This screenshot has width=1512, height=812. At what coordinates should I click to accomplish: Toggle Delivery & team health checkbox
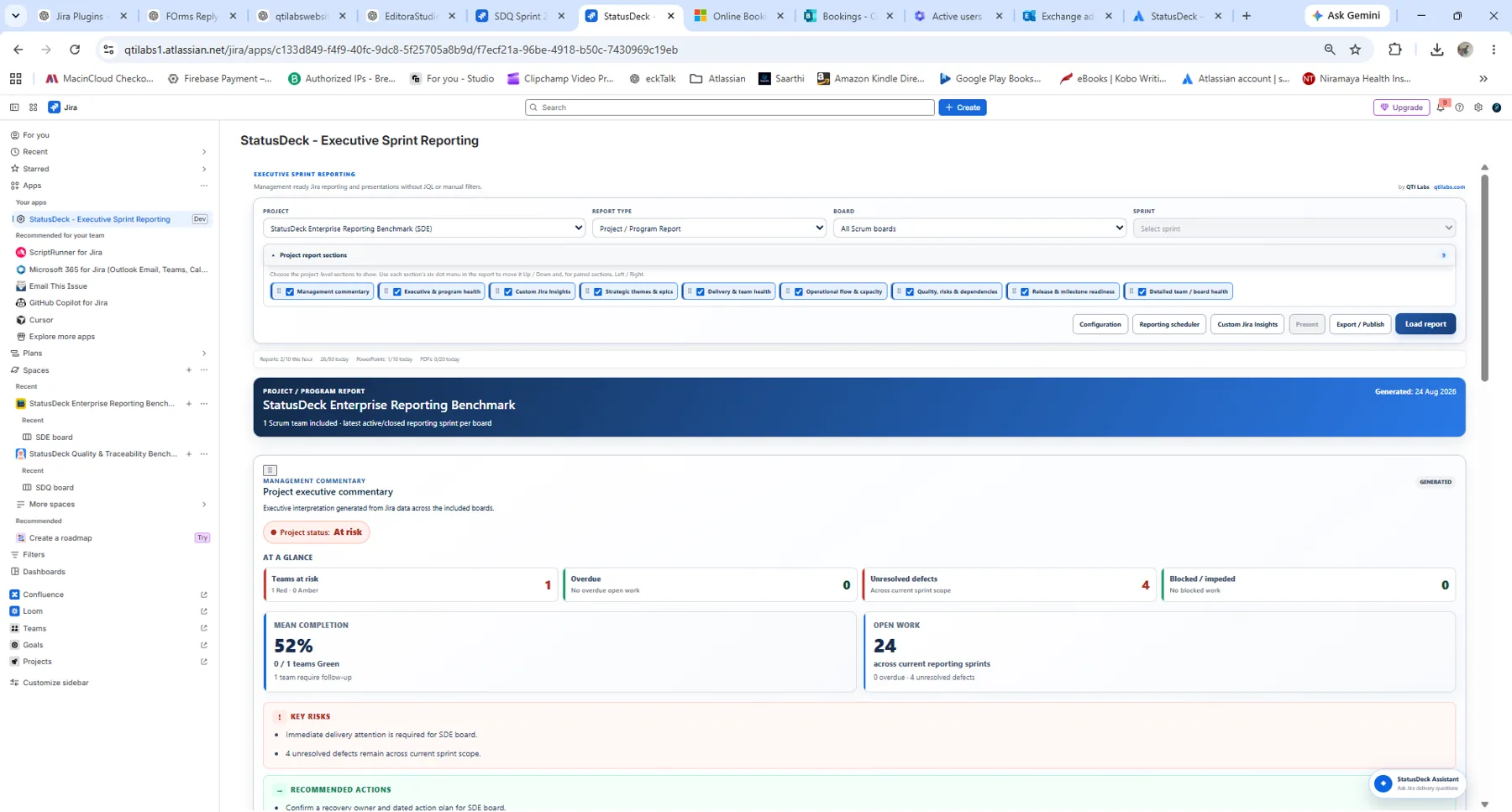tap(701, 291)
